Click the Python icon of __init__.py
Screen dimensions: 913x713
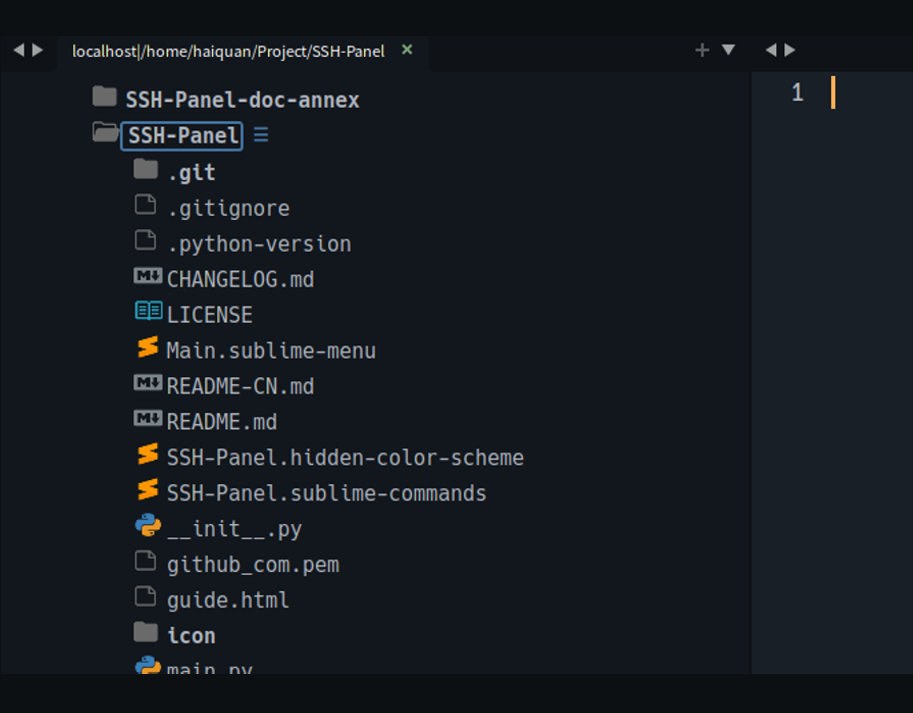tap(148, 525)
